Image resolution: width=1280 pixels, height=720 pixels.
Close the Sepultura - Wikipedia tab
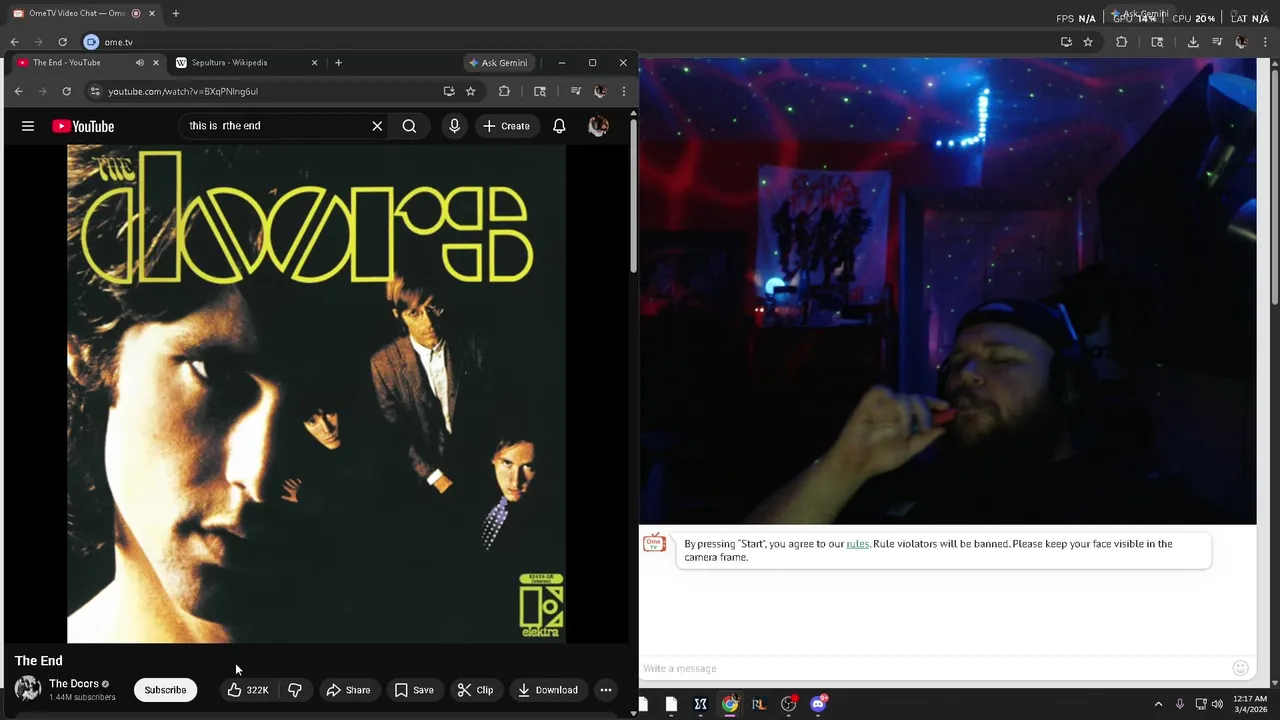click(314, 63)
